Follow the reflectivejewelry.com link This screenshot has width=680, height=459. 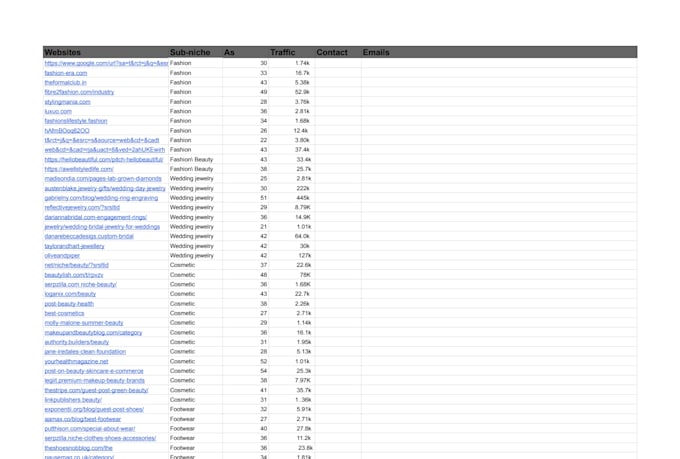82,207
